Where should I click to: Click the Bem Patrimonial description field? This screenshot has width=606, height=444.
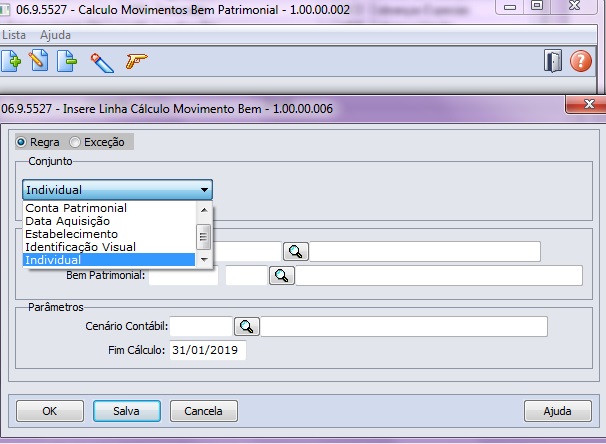tap(439, 276)
